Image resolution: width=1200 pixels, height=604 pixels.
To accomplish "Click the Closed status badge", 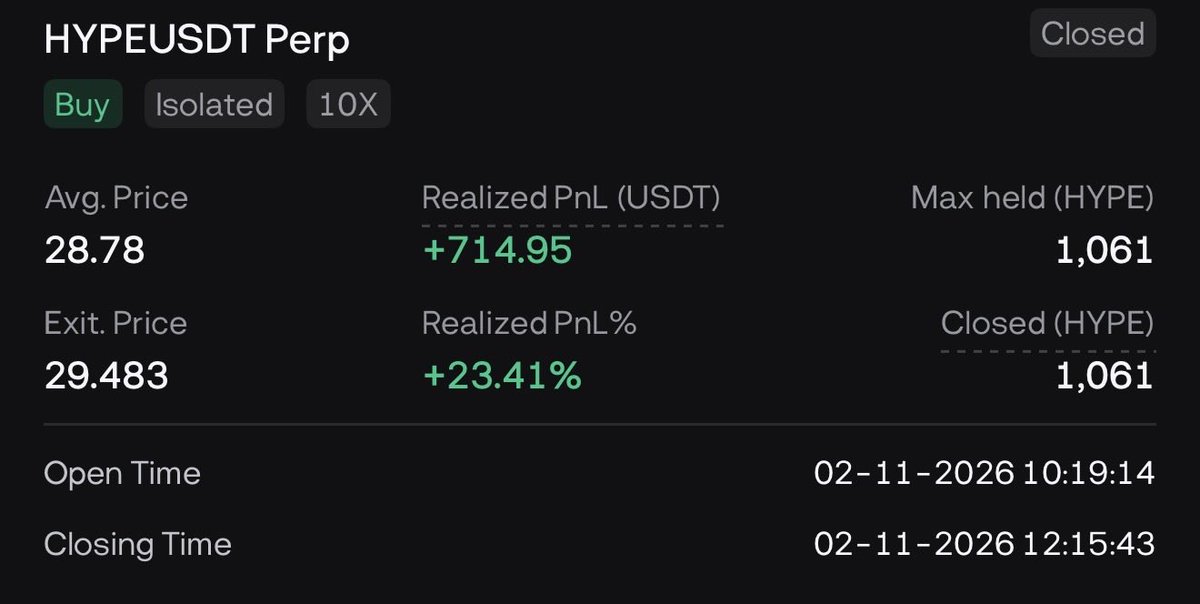I will (x=1092, y=34).
